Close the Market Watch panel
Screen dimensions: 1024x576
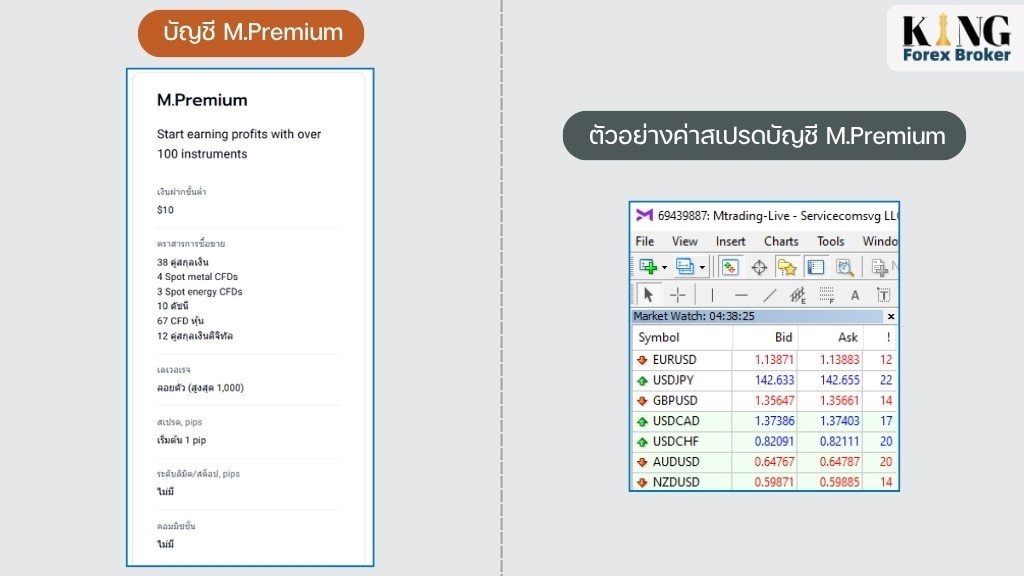[x=891, y=316]
